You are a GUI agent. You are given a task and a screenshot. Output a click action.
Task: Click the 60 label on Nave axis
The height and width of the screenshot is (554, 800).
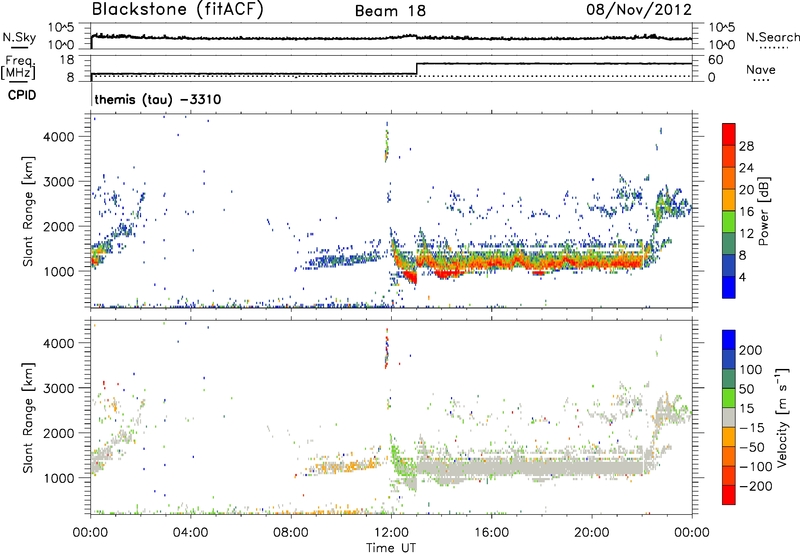[715, 60]
